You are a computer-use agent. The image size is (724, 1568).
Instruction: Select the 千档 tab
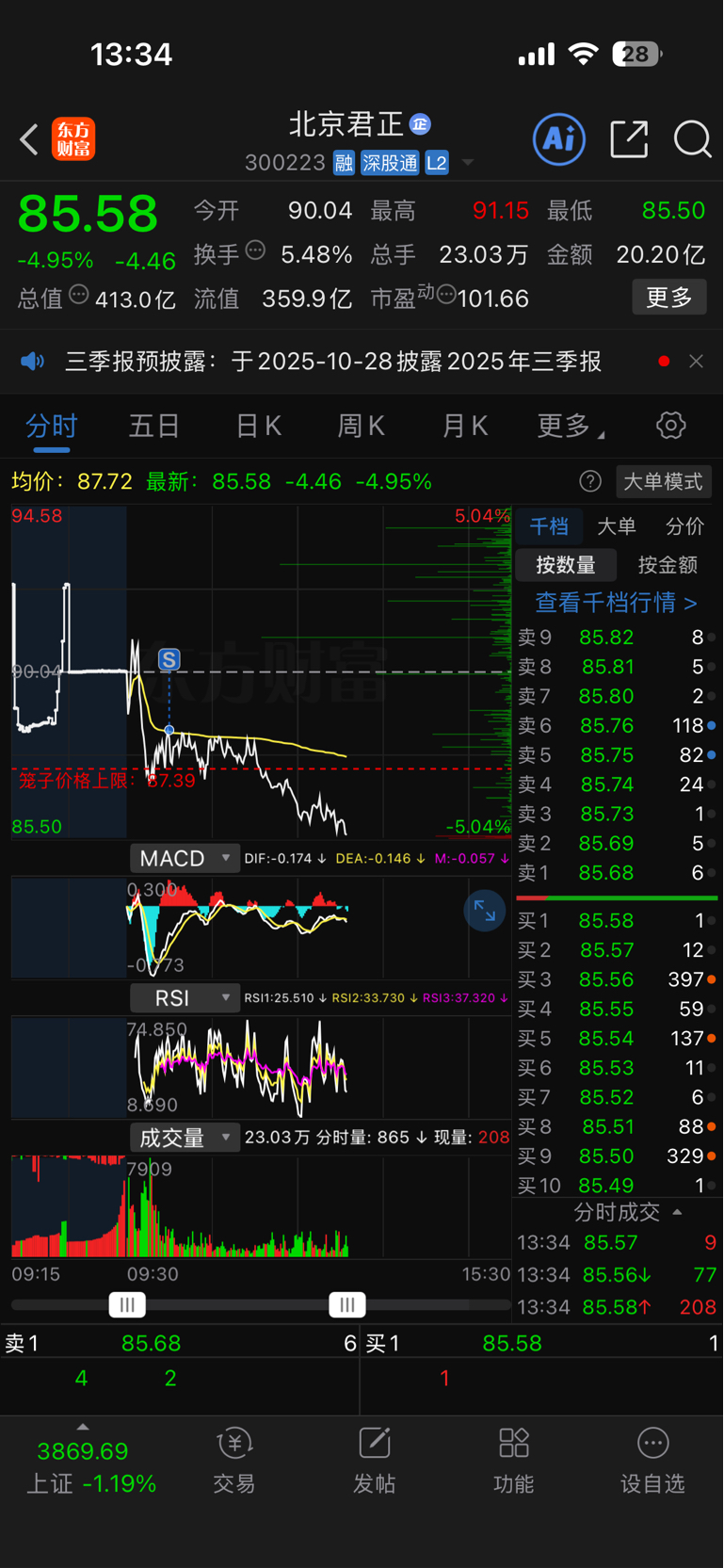click(549, 526)
